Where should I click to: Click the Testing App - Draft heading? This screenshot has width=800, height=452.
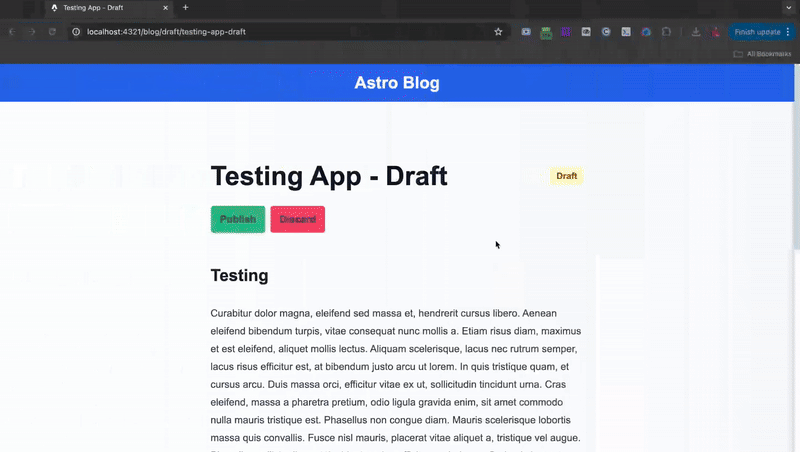[329, 176]
